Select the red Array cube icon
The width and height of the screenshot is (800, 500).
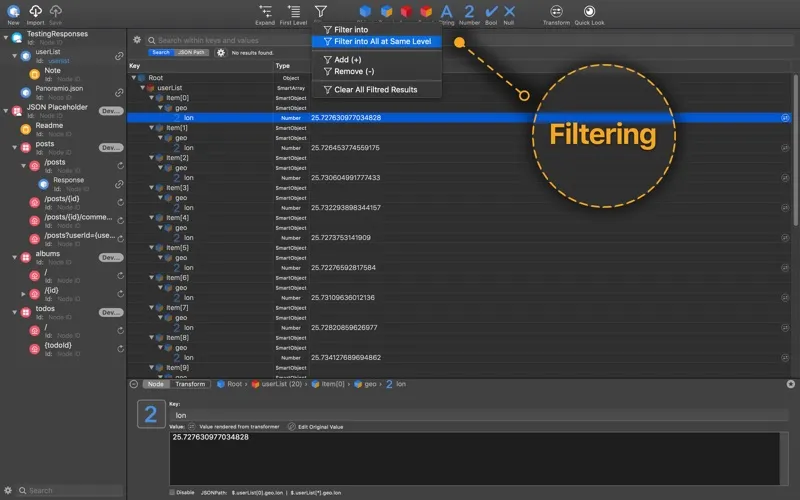tap(406, 11)
